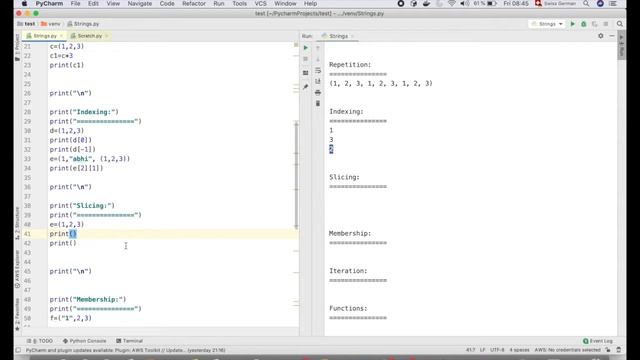640x360 pixels.
Task: Click the Slicing: header in Run output
Action: click(344, 177)
